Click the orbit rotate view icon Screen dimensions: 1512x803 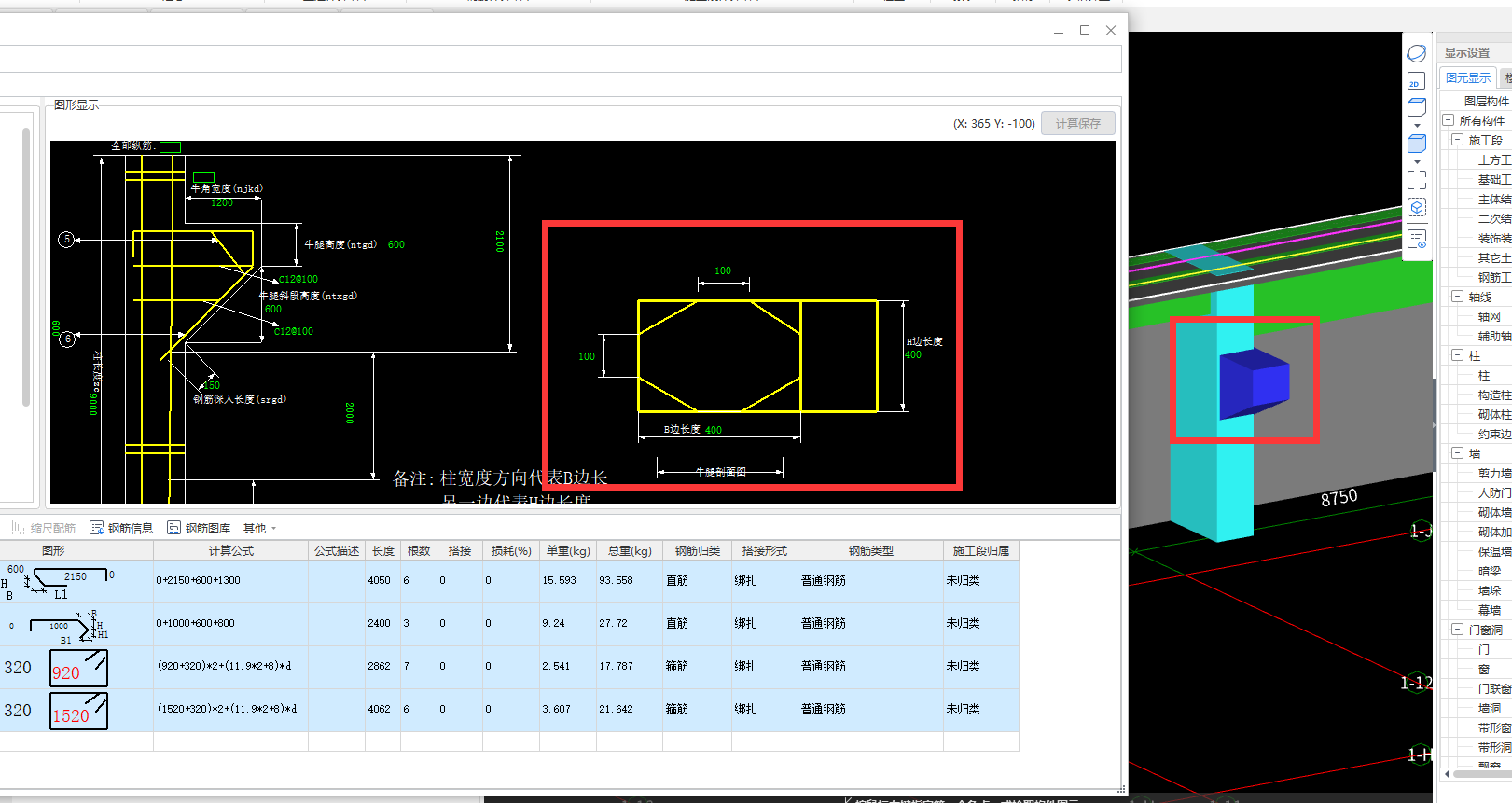[1417, 53]
